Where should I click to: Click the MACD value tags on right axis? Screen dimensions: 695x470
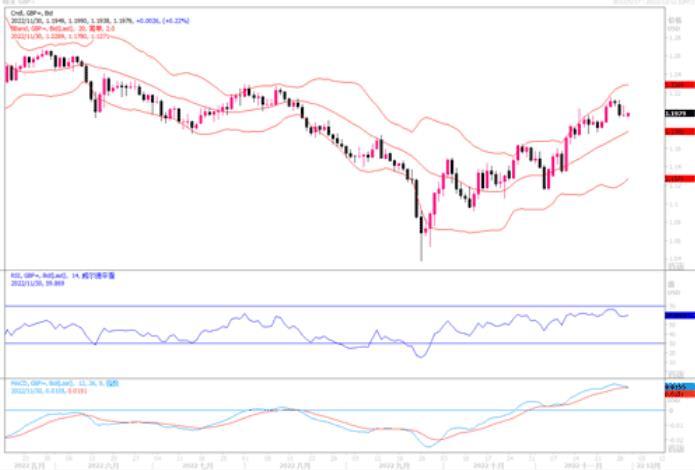pos(648,386)
